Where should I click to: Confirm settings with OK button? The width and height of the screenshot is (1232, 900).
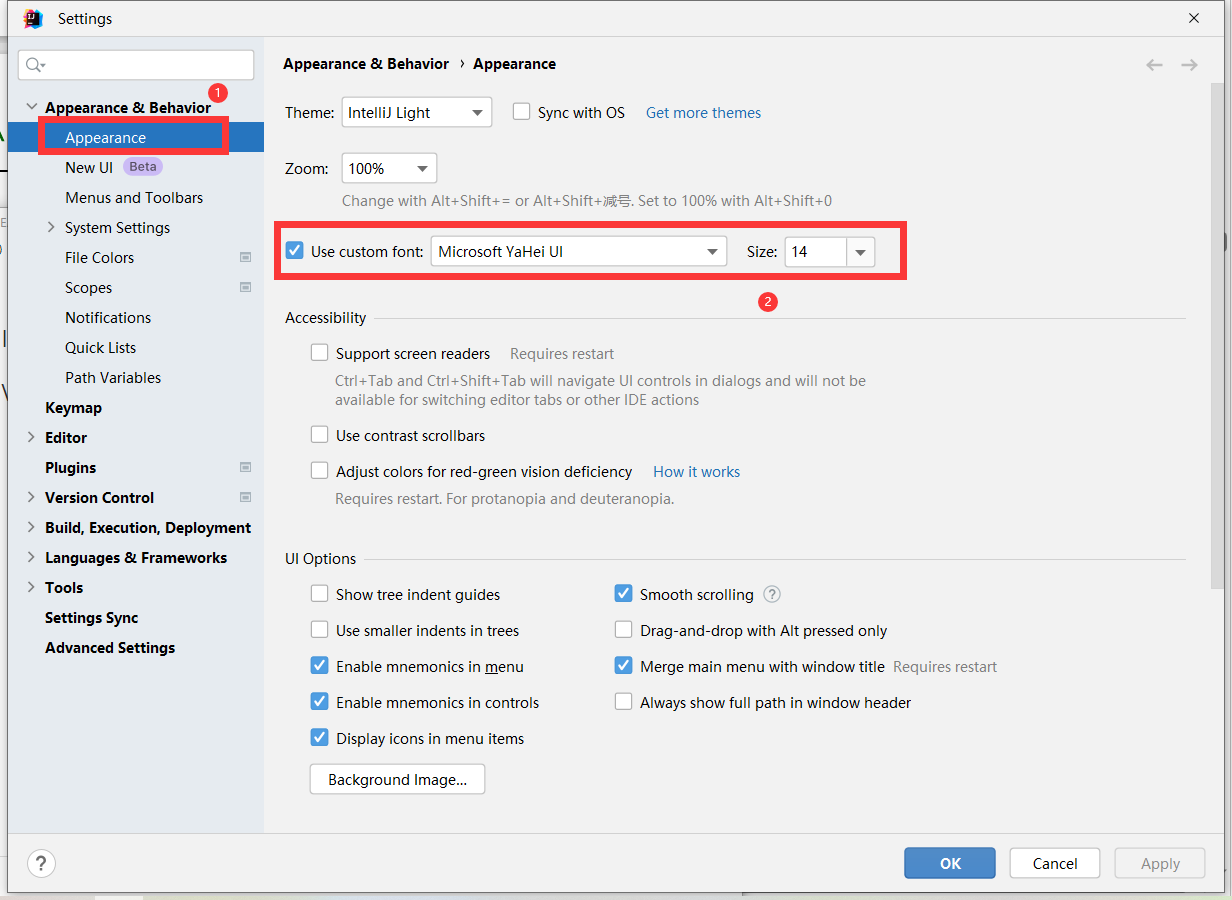(x=950, y=863)
